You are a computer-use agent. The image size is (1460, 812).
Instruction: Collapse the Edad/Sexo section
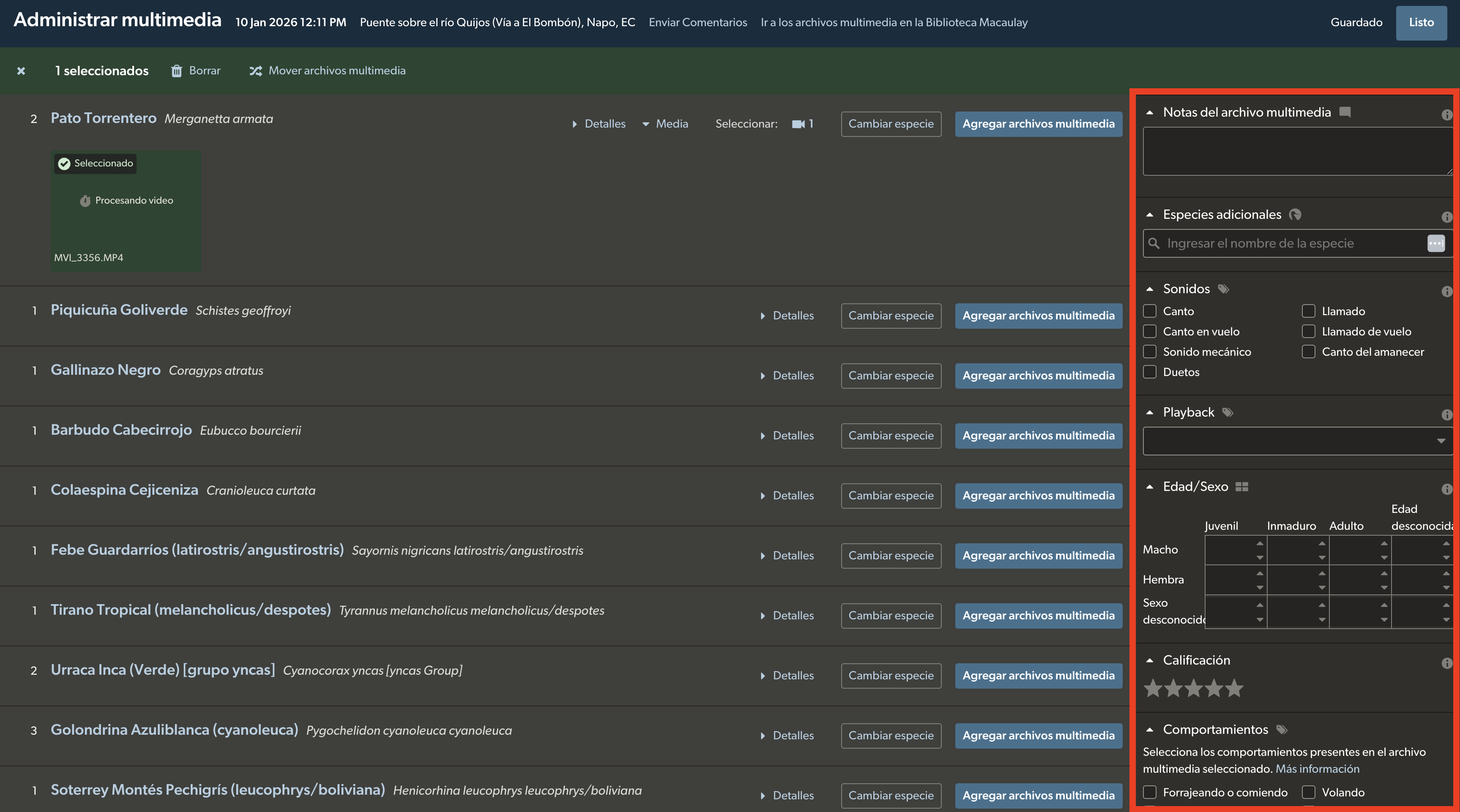click(1149, 487)
